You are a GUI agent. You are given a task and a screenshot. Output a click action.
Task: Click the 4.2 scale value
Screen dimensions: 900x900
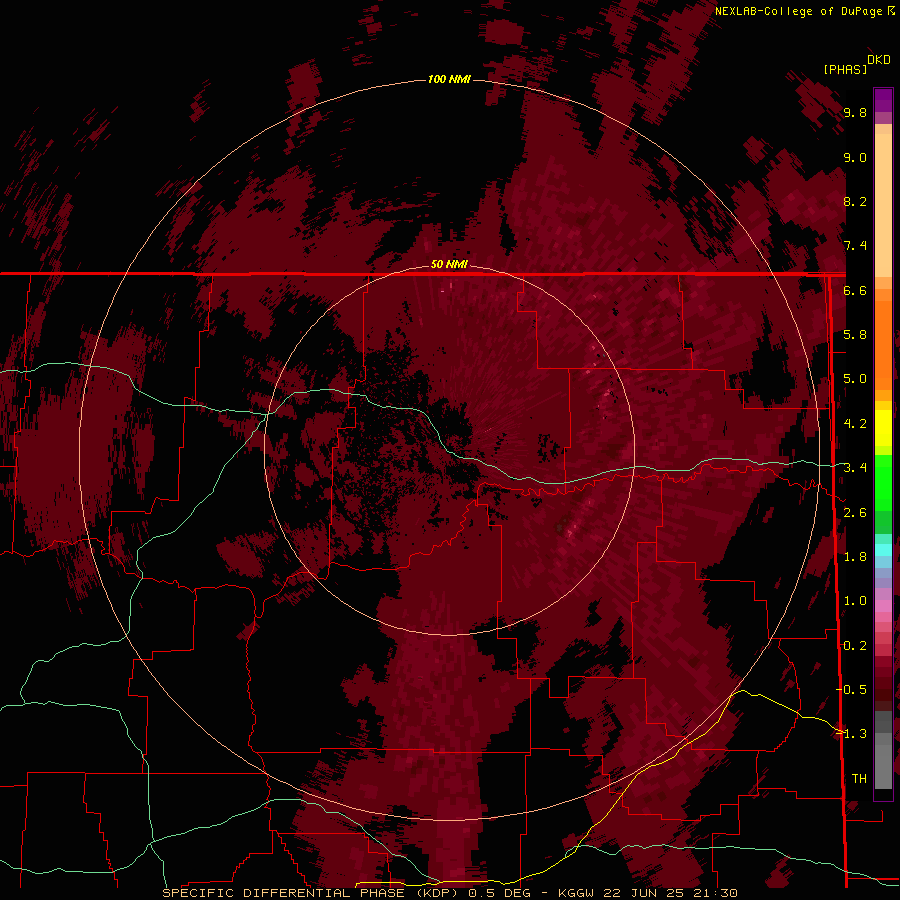855,424
